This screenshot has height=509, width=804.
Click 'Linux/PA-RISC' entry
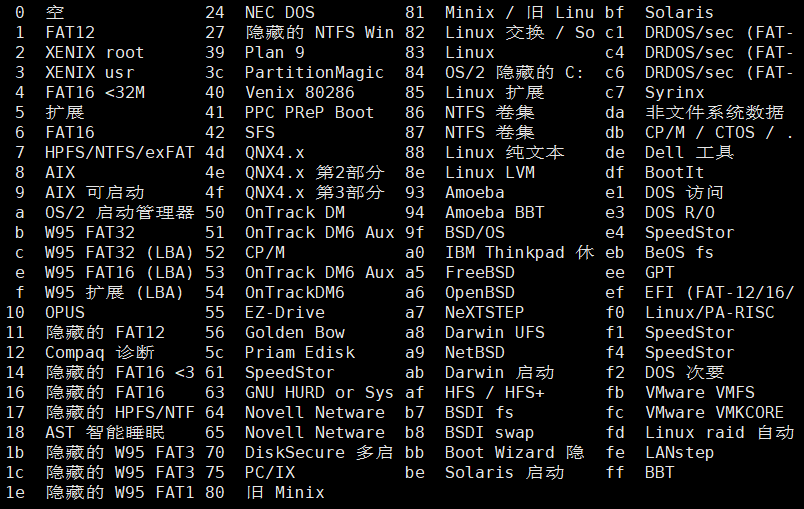pyautogui.click(x=710, y=312)
